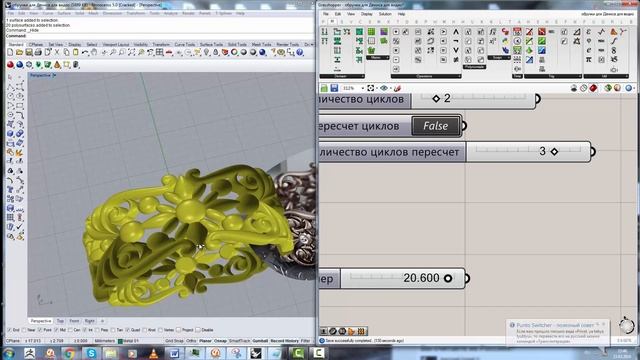The height and width of the screenshot is (360, 640).
Task: Toggle the Near osnap checkbox
Action: click(x=24, y=330)
